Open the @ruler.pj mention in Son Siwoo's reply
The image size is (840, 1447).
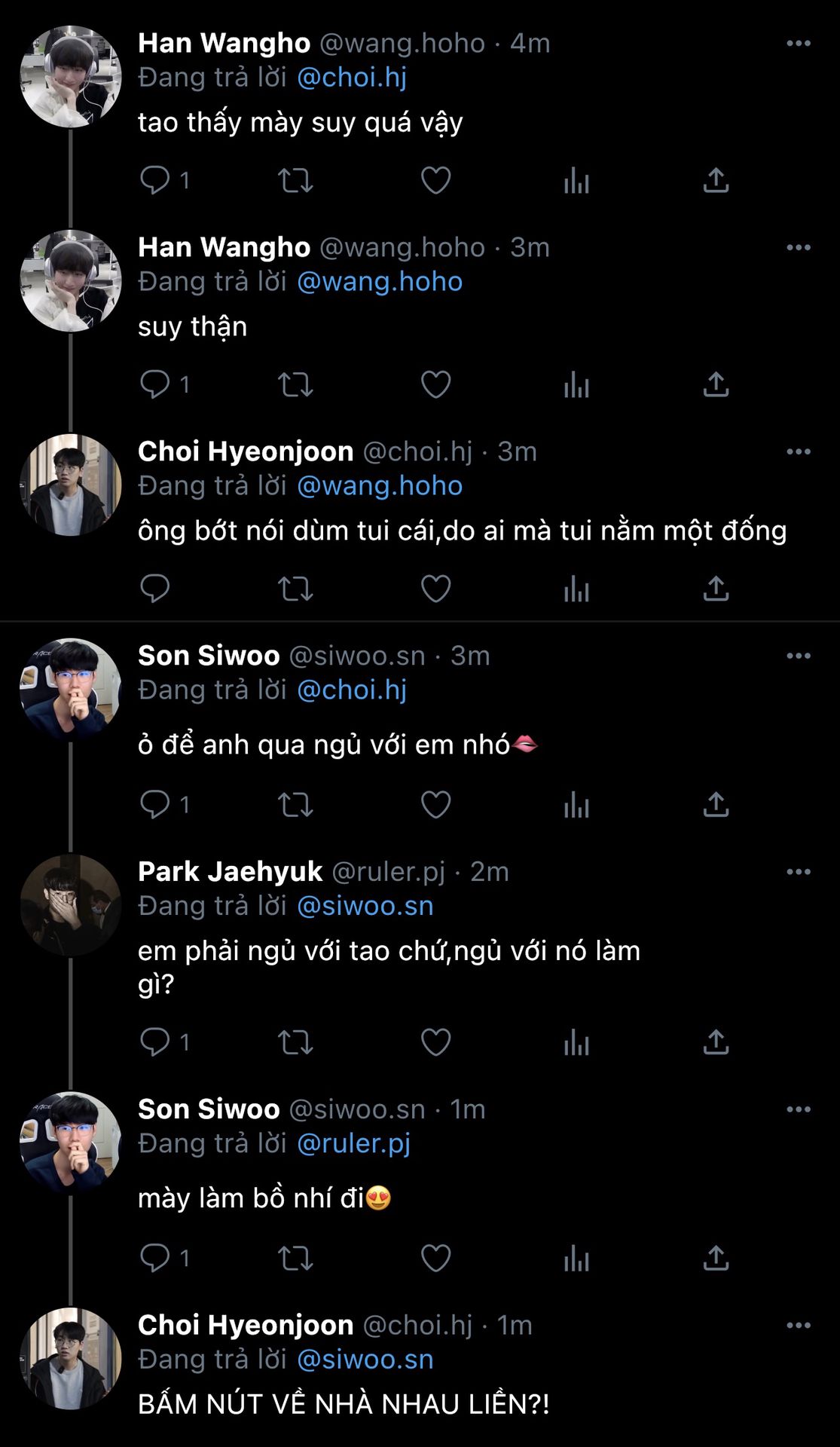[x=353, y=1143]
